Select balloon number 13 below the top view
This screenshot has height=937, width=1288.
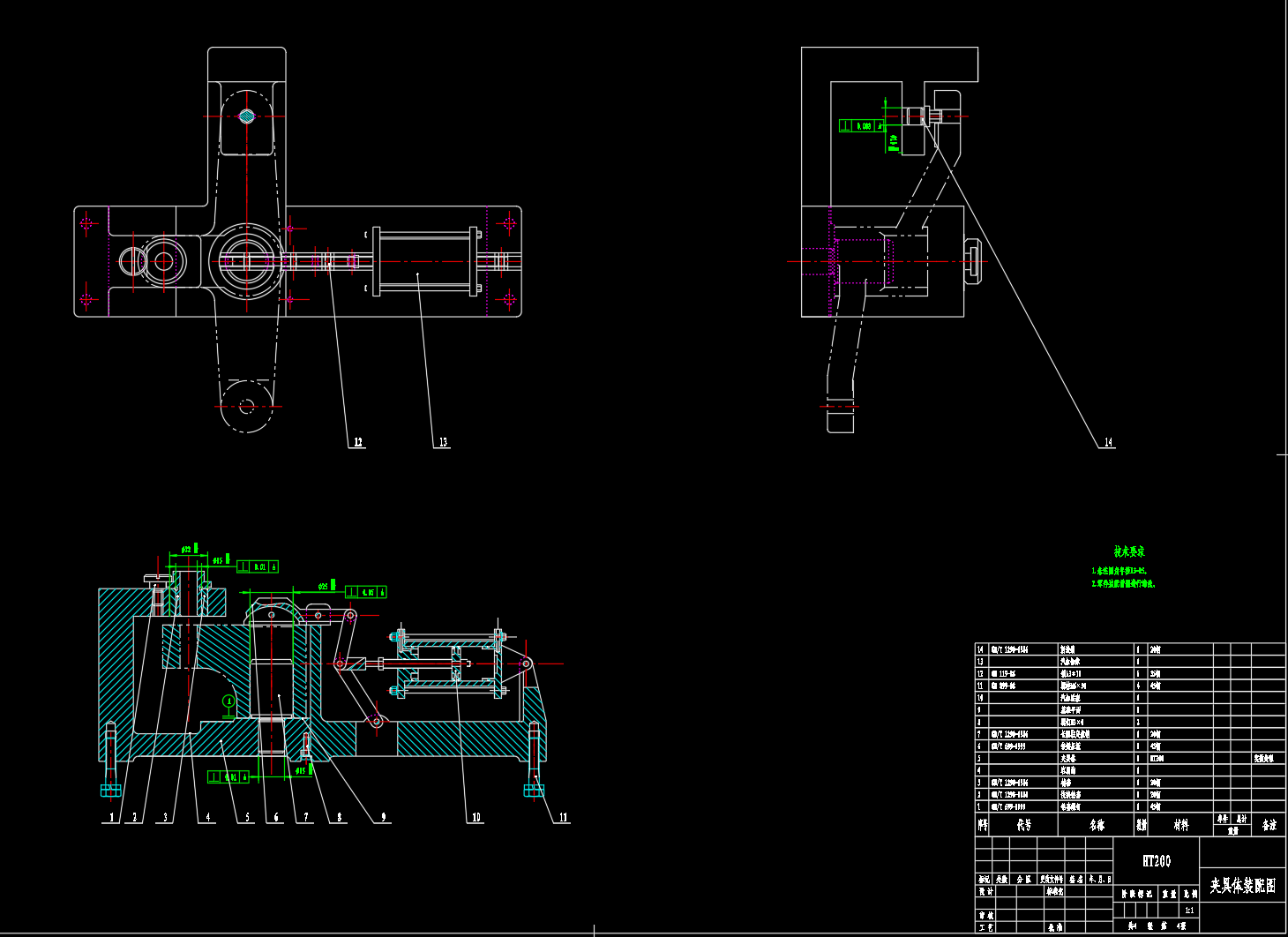(443, 443)
